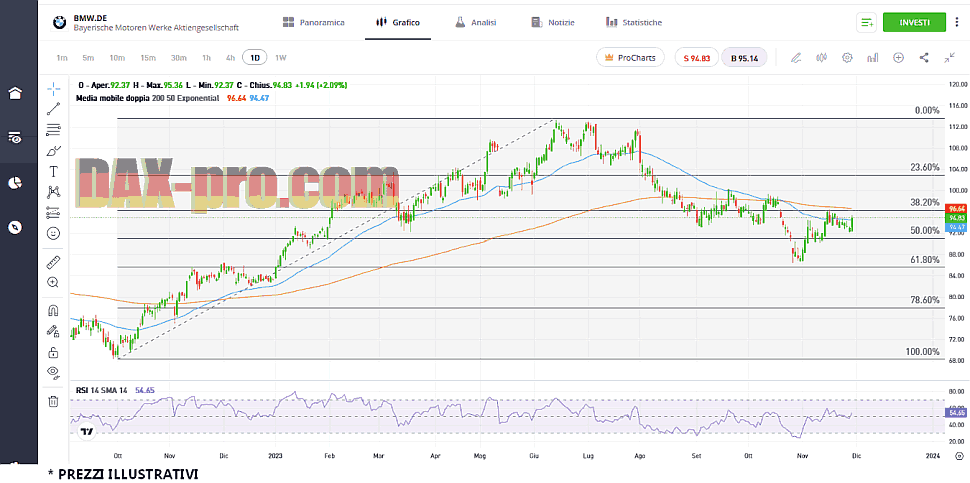Open the Analisi tab
The image size is (970, 483).
(x=476, y=22)
